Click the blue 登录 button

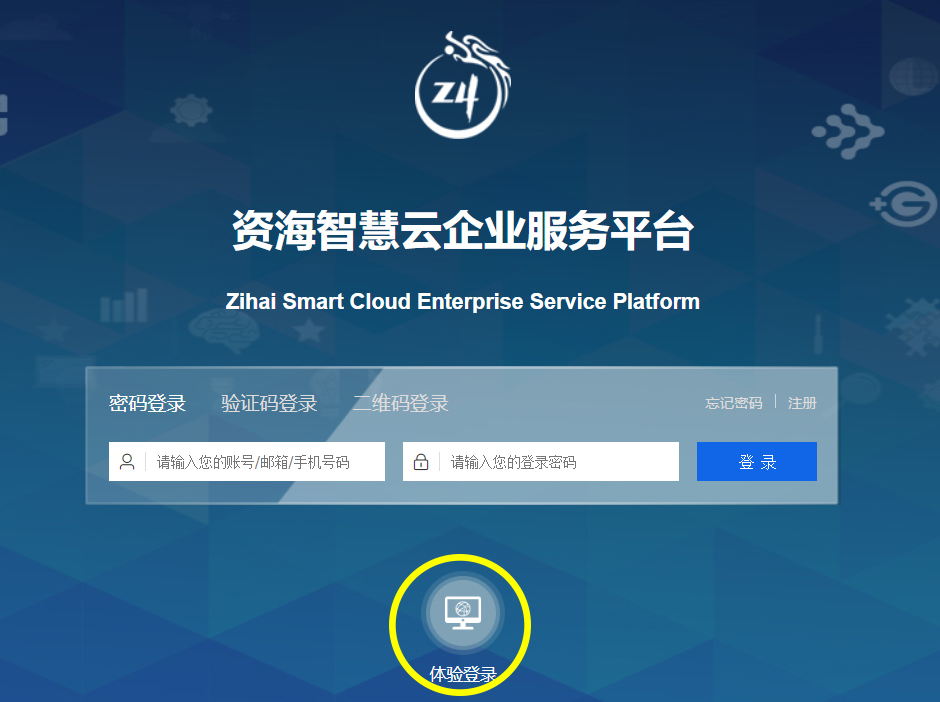[x=757, y=462]
